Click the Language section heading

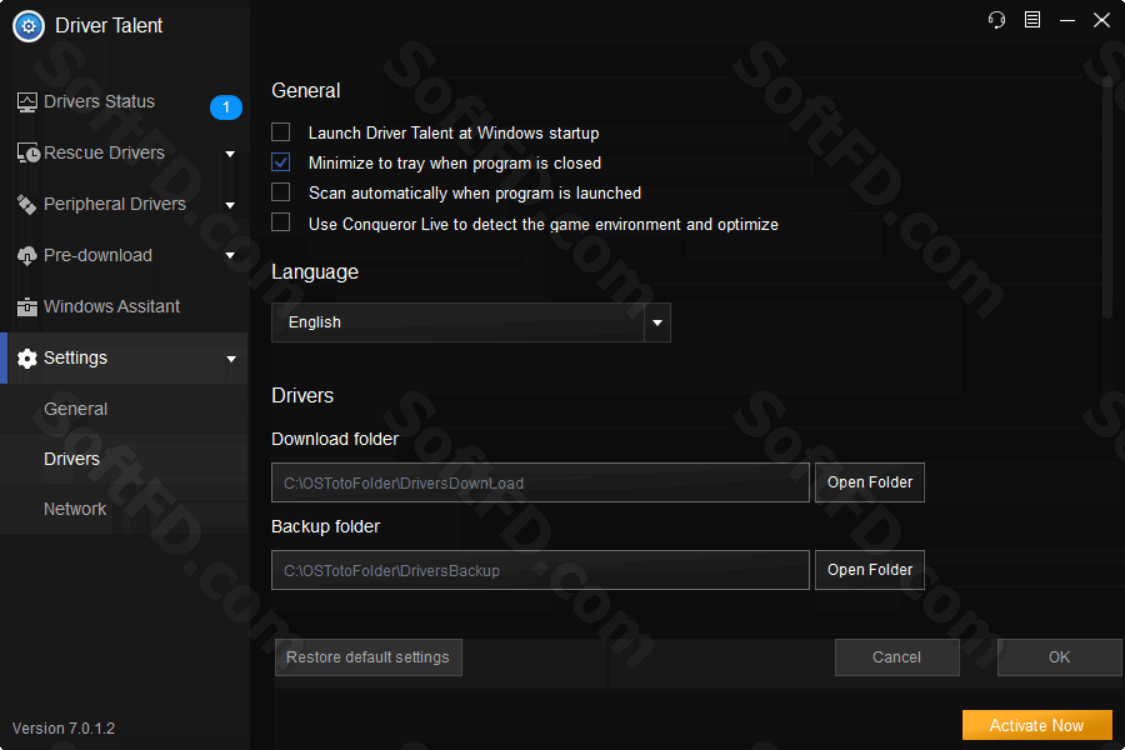pos(315,272)
